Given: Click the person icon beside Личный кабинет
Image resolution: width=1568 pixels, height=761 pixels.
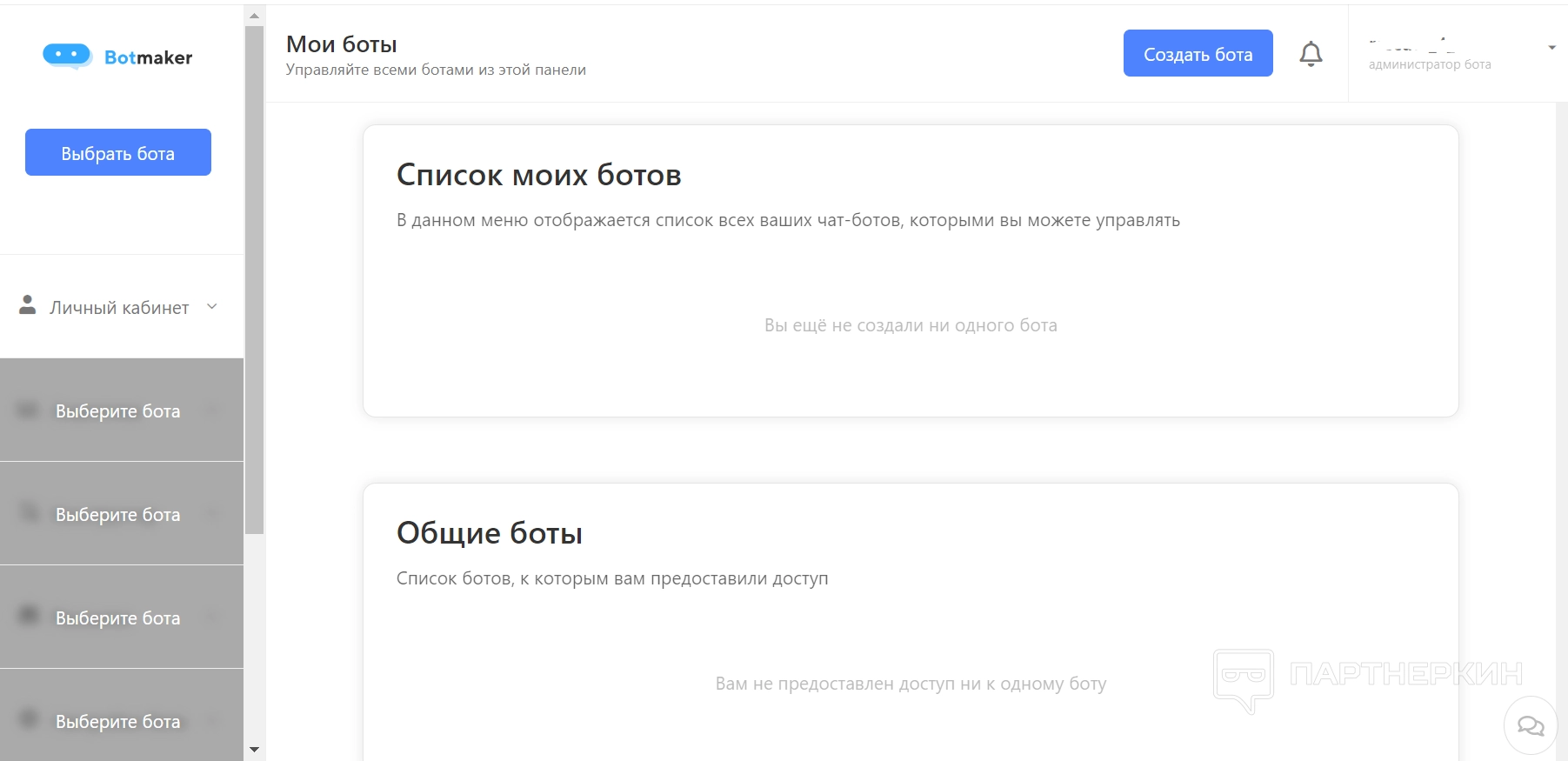Looking at the screenshot, I should click(x=28, y=305).
